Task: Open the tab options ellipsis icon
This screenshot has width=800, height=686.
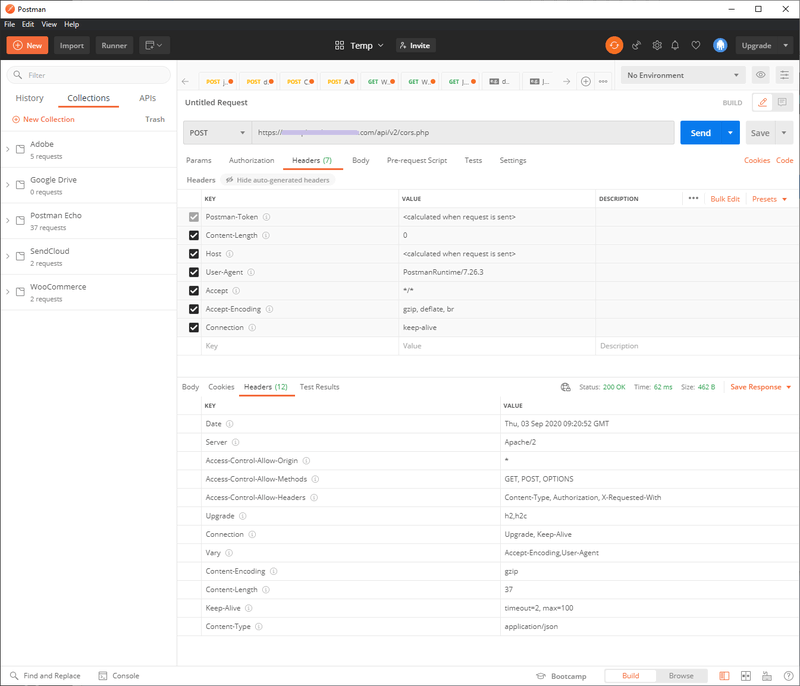Action: 603,82
